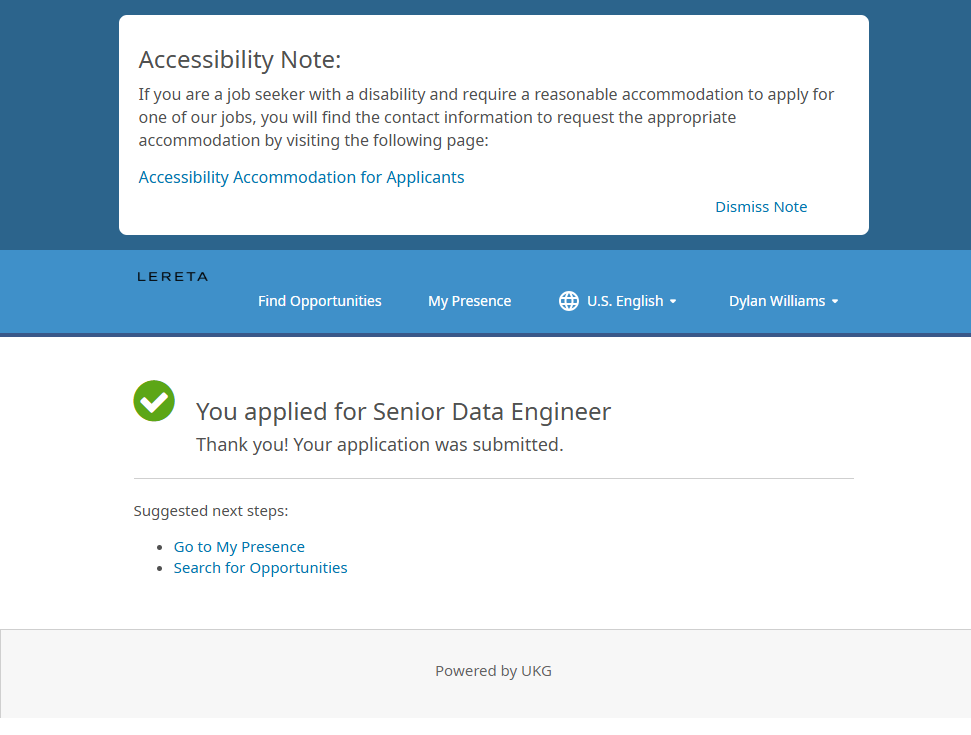971x735 pixels.
Task: Click the 'Suggested next steps' label
Action: pyautogui.click(x=211, y=511)
